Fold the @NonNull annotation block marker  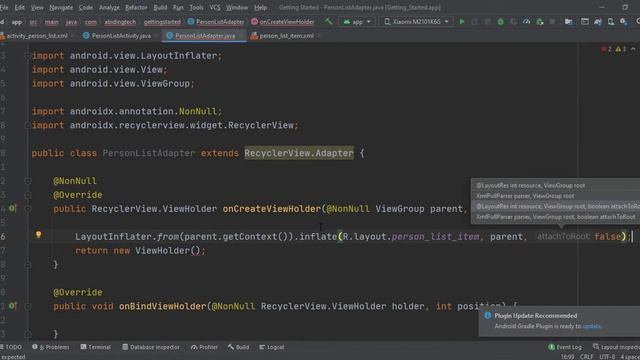pos(28,181)
